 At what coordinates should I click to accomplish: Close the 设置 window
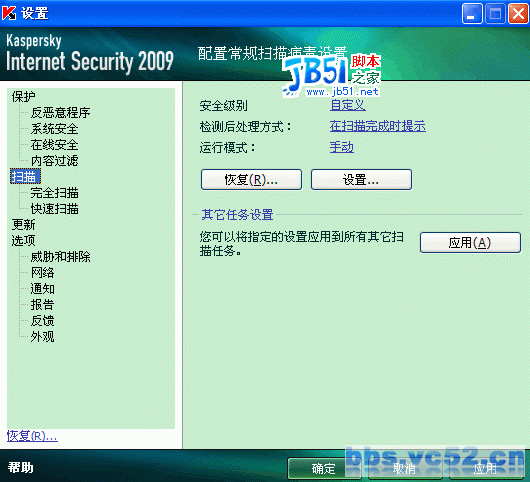(x=518, y=14)
